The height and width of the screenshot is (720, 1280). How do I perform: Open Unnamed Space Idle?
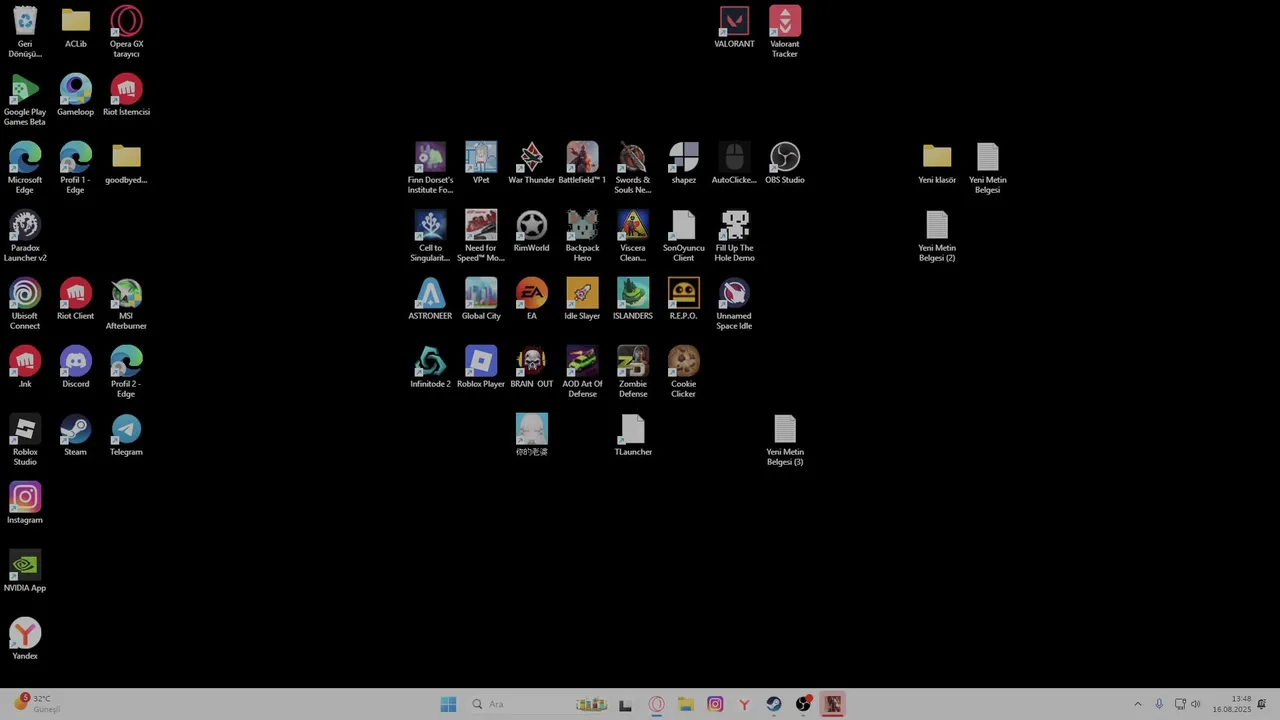click(x=734, y=294)
